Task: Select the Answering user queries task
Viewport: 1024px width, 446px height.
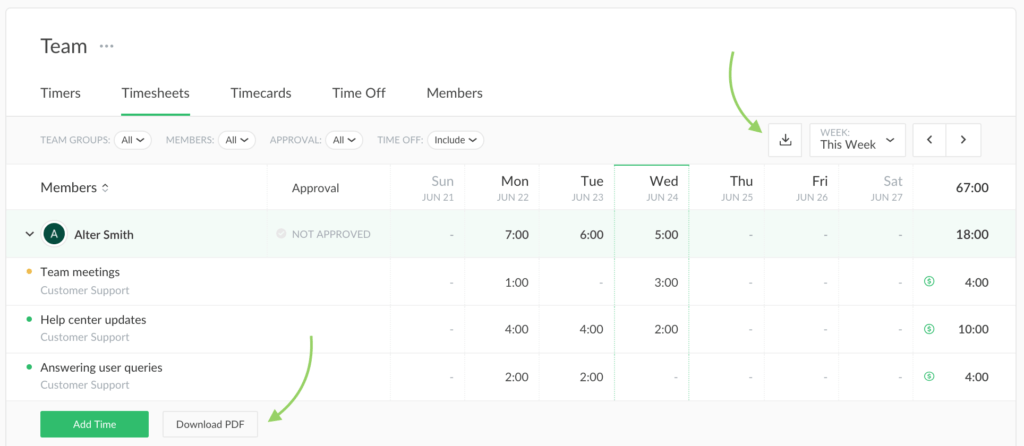Action: tap(101, 368)
